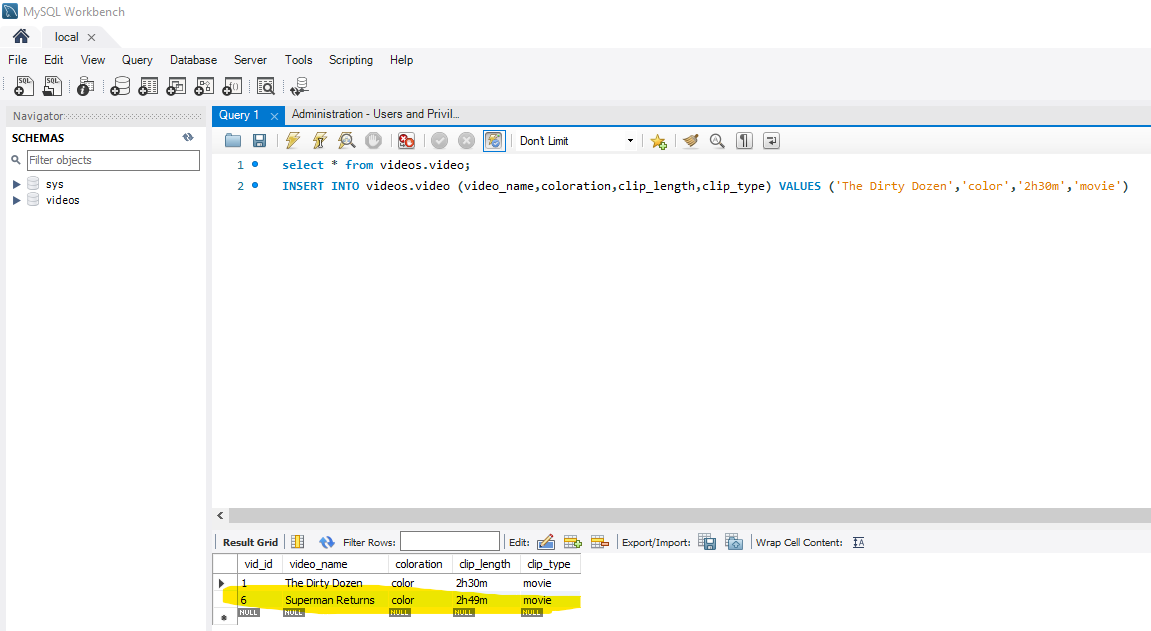Image resolution: width=1151 pixels, height=631 pixels.
Task: Sort by the video_name column header
Action: [x=335, y=564]
